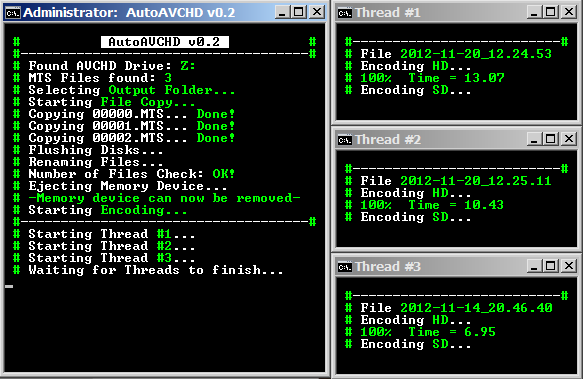The image size is (583, 379).
Task: Focus the Thread #2 title bar
Action: [431, 139]
